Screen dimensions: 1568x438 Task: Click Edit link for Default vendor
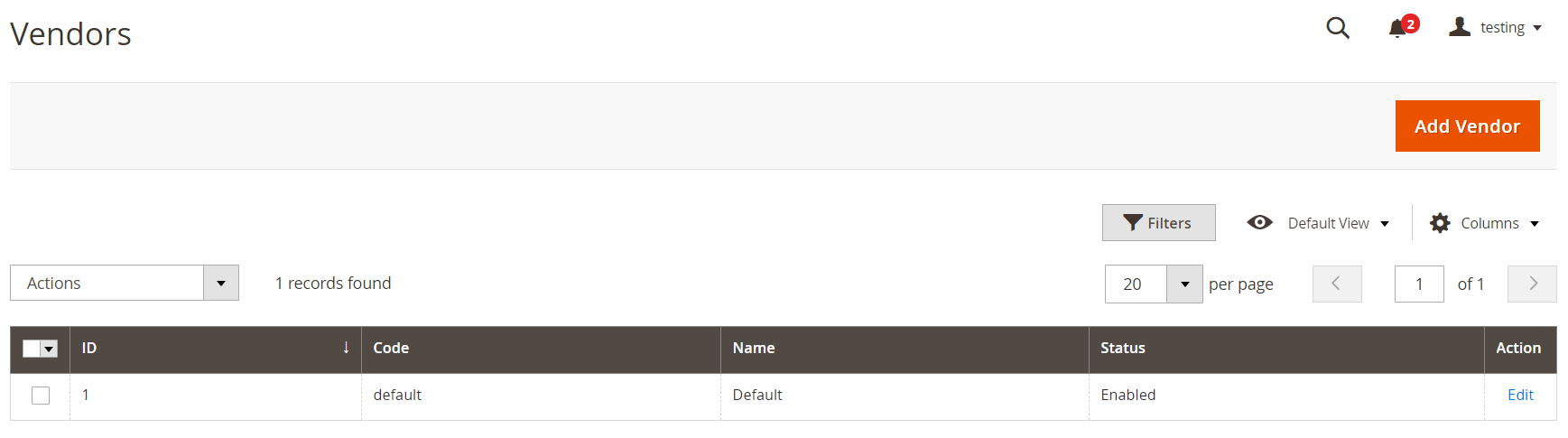(1520, 395)
